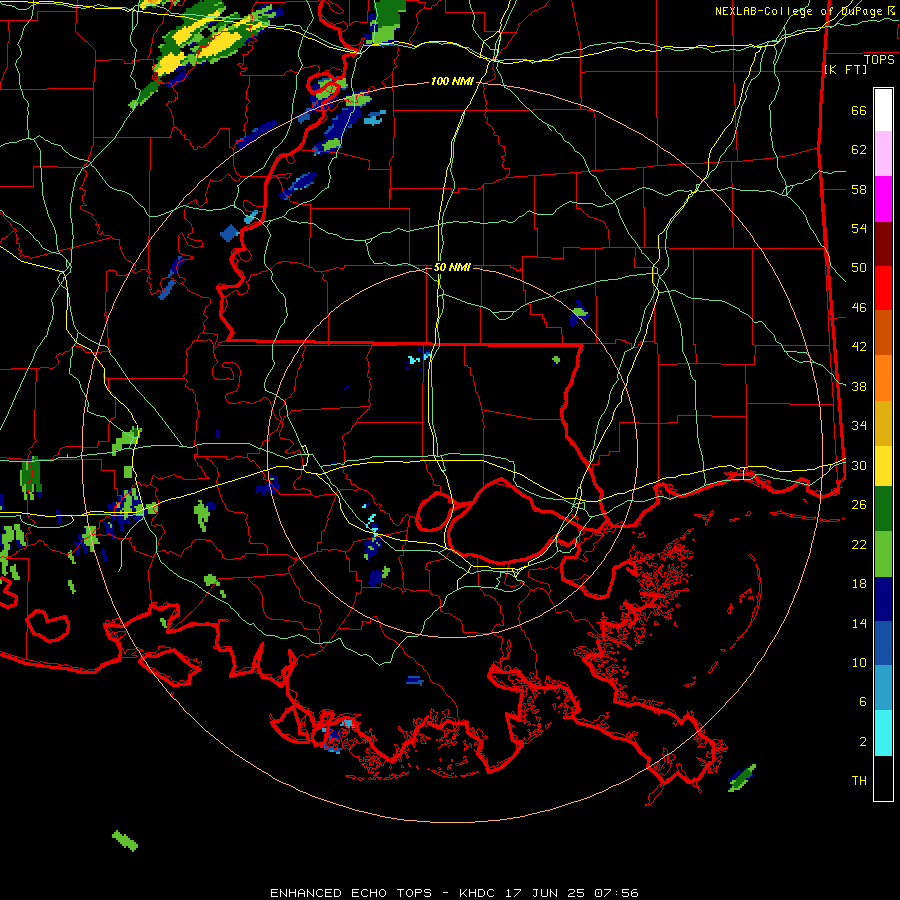Click the NEXLAB-College of DuPage credit text

pyautogui.click(x=805, y=11)
